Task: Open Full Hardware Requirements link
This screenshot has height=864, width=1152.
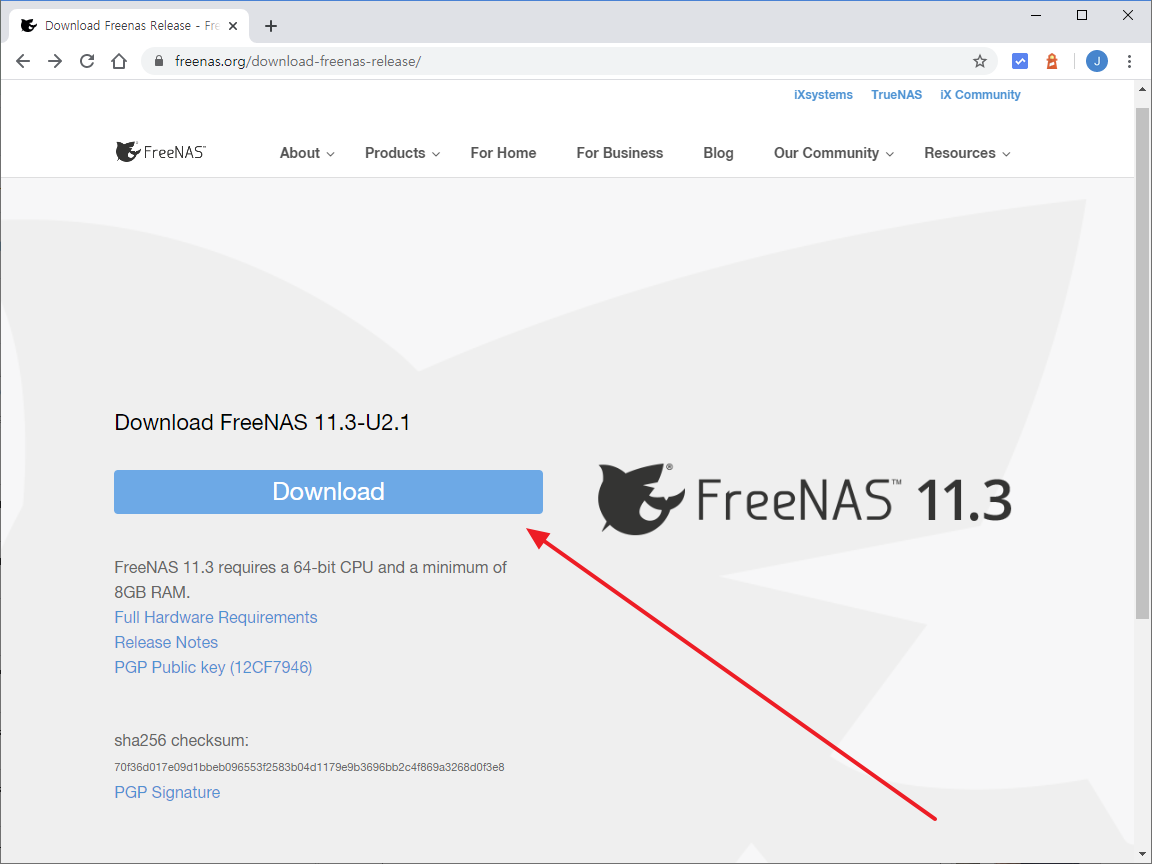Action: pyautogui.click(x=216, y=617)
